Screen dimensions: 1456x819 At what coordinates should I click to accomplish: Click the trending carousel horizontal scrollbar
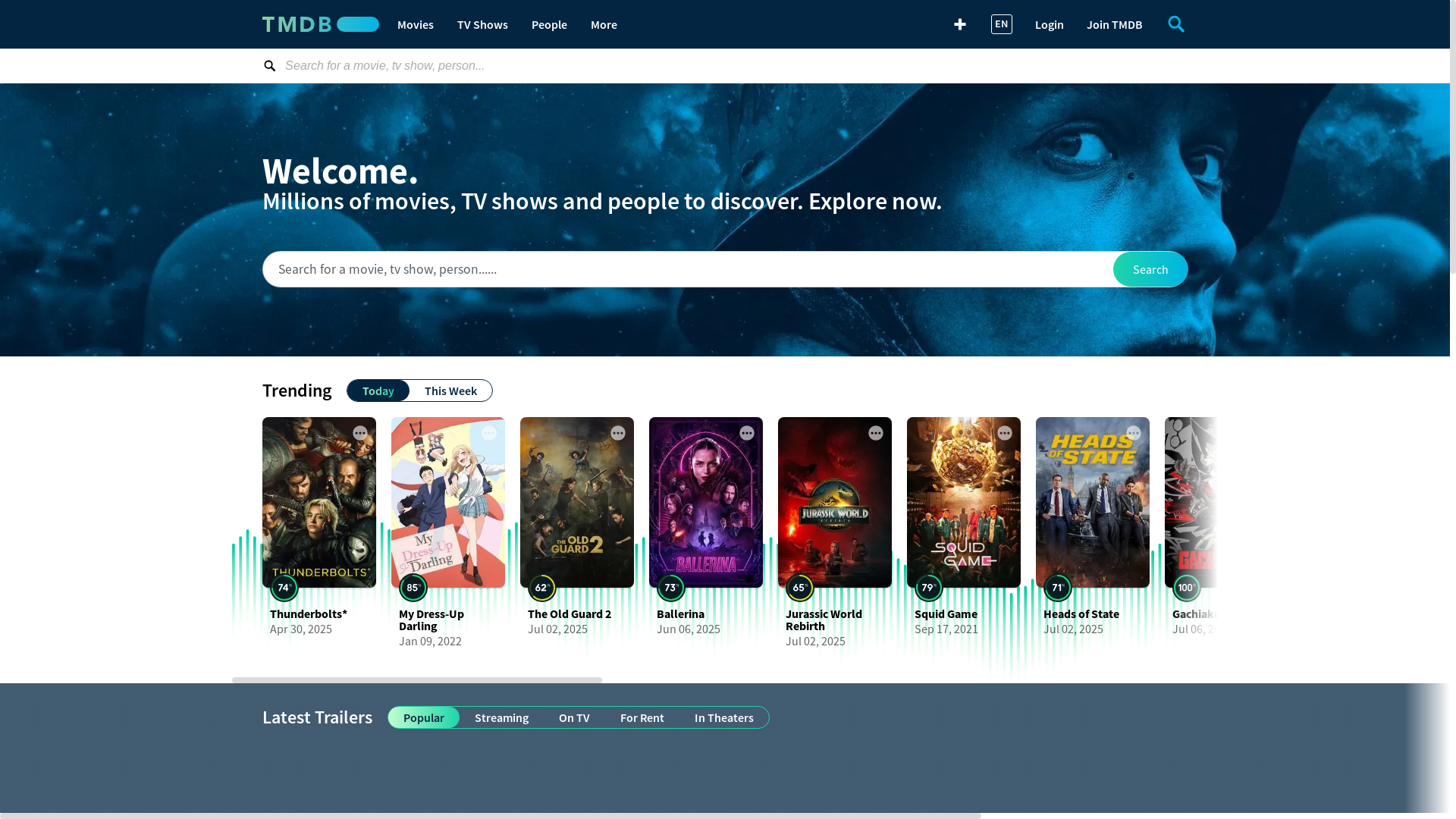pyautogui.click(x=417, y=680)
